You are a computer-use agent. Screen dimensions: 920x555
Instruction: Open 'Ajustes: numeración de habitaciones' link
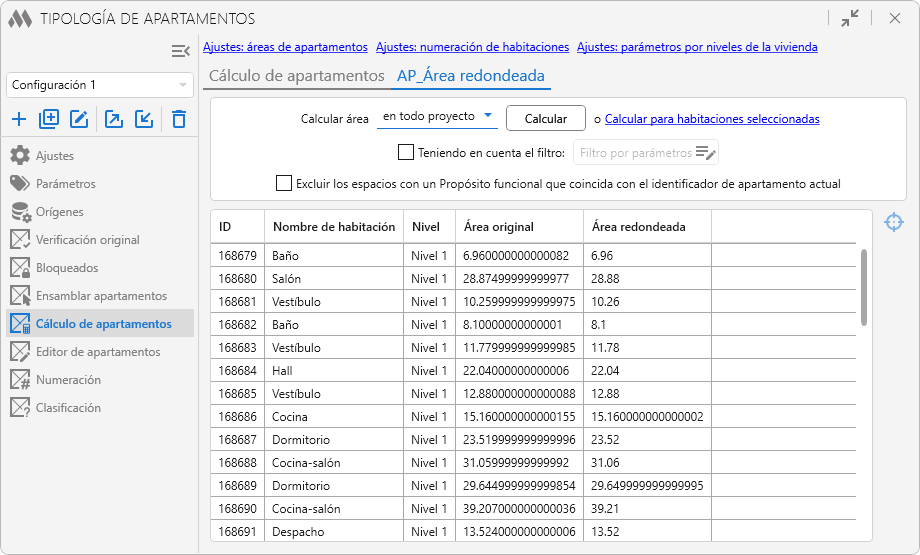click(x=472, y=47)
